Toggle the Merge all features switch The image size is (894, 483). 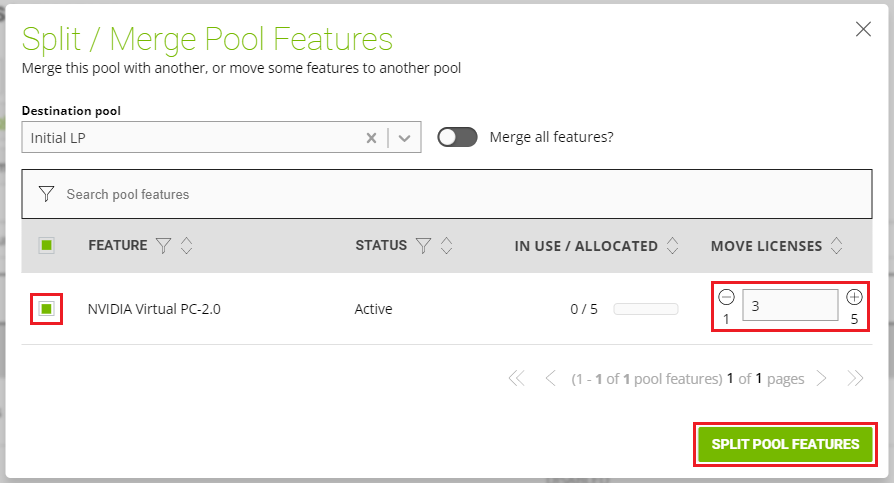click(457, 137)
